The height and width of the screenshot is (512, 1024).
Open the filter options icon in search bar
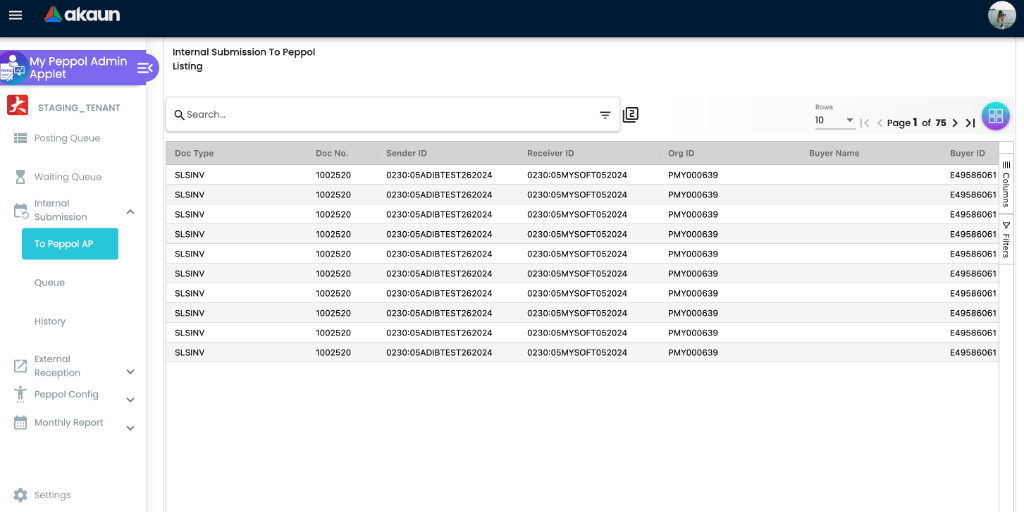point(605,115)
